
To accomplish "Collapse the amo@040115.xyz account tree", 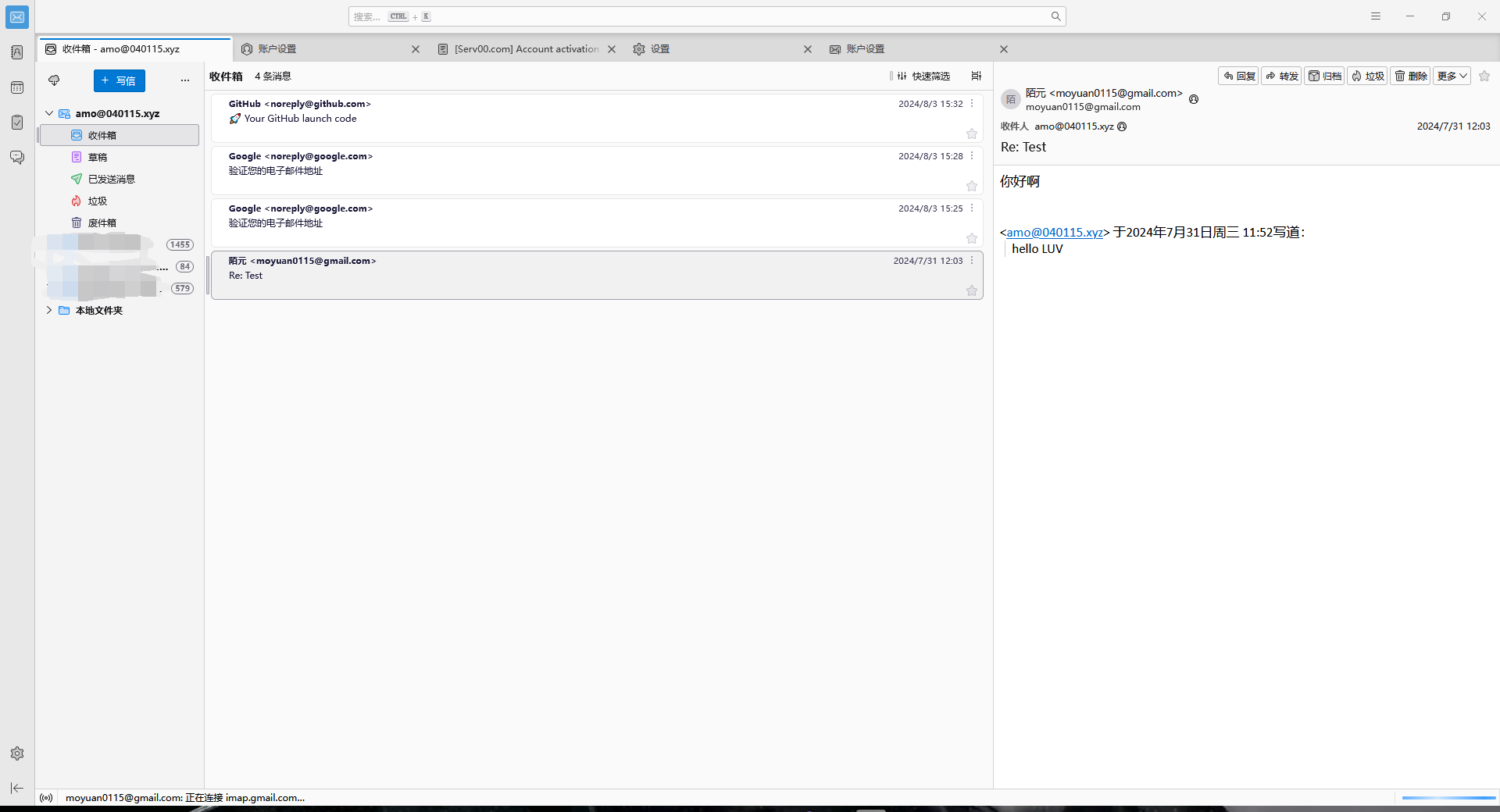I will tap(49, 113).
